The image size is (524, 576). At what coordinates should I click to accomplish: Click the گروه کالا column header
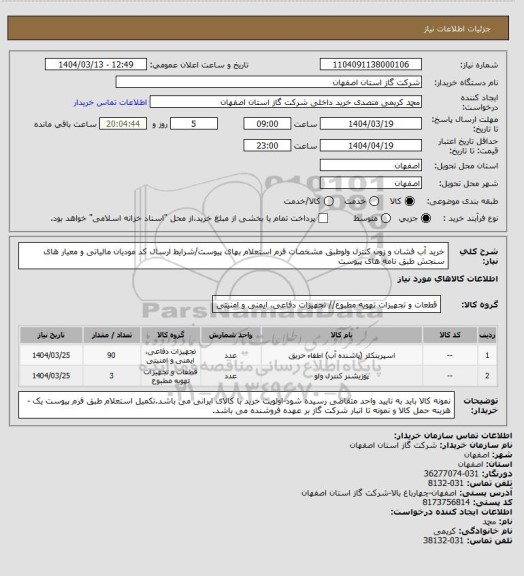pyautogui.click(x=171, y=335)
